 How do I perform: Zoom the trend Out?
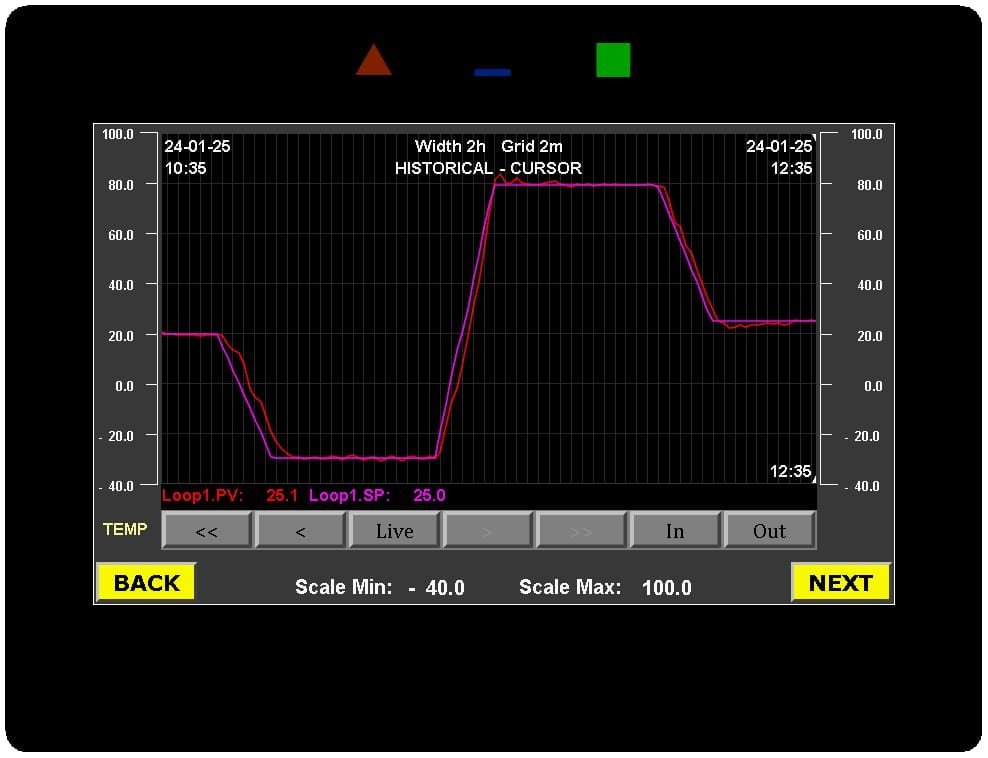(769, 531)
